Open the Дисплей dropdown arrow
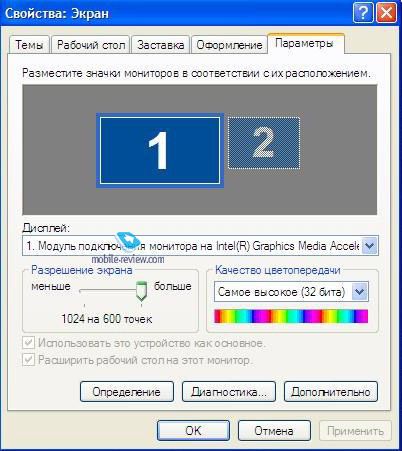The width and height of the screenshot is (402, 451). click(369, 246)
